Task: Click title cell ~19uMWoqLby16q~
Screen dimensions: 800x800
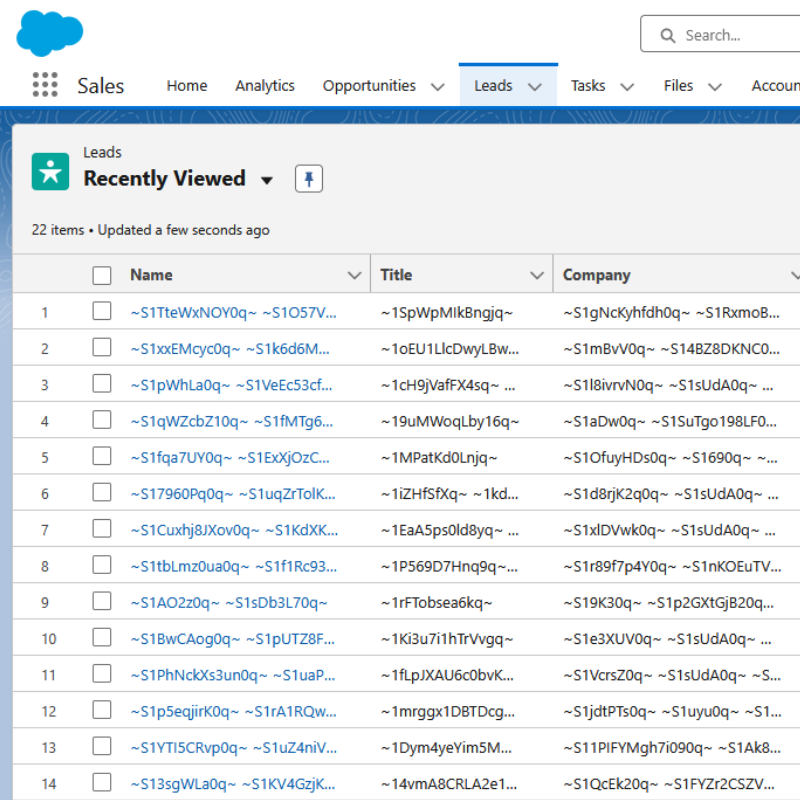Action: pyautogui.click(x=450, y=421)
